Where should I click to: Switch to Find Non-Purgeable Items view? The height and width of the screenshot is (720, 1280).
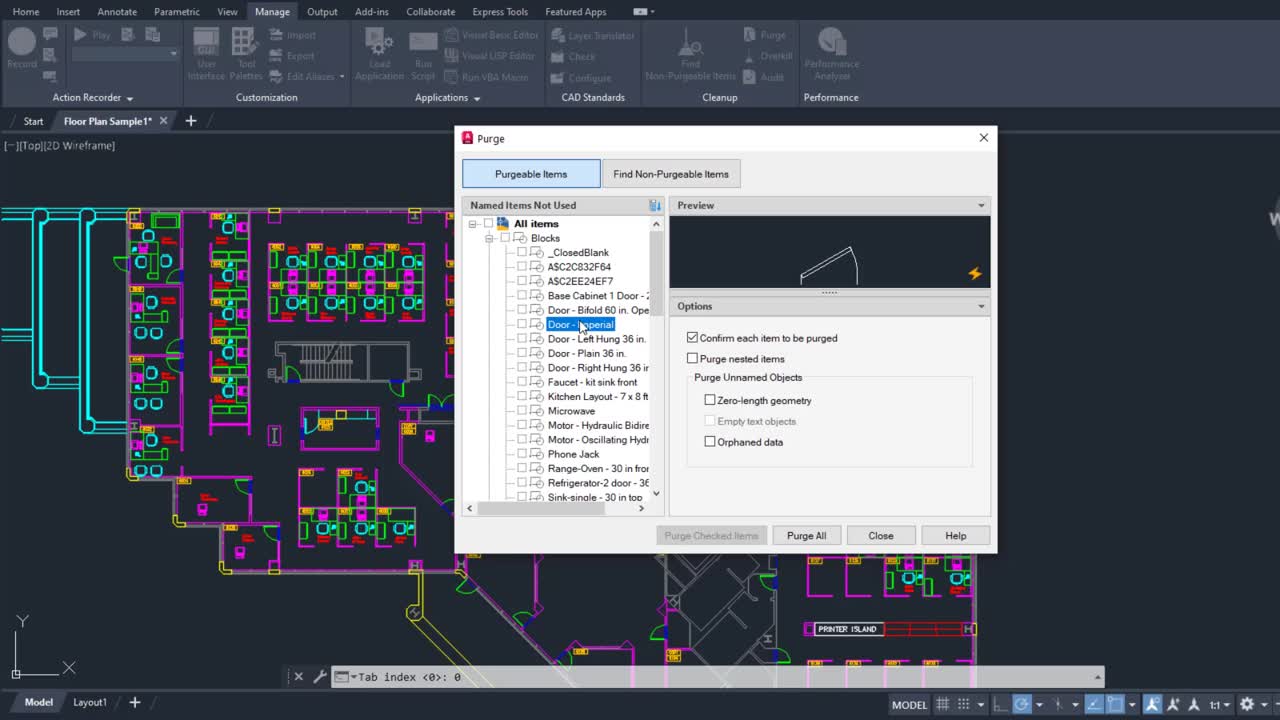tap(670, 174)
